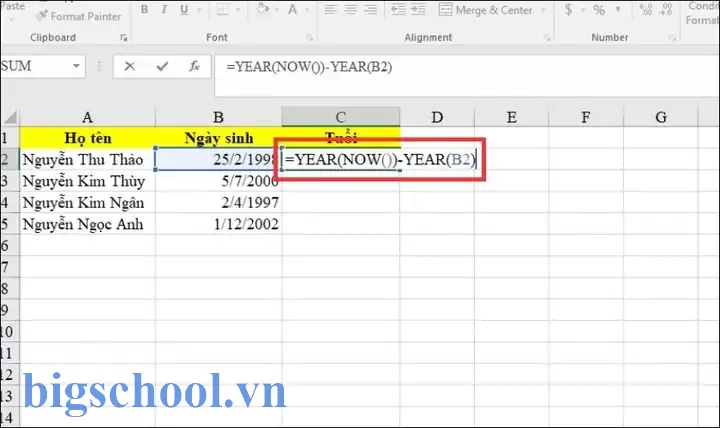Select row 3 header

(10, 181)
